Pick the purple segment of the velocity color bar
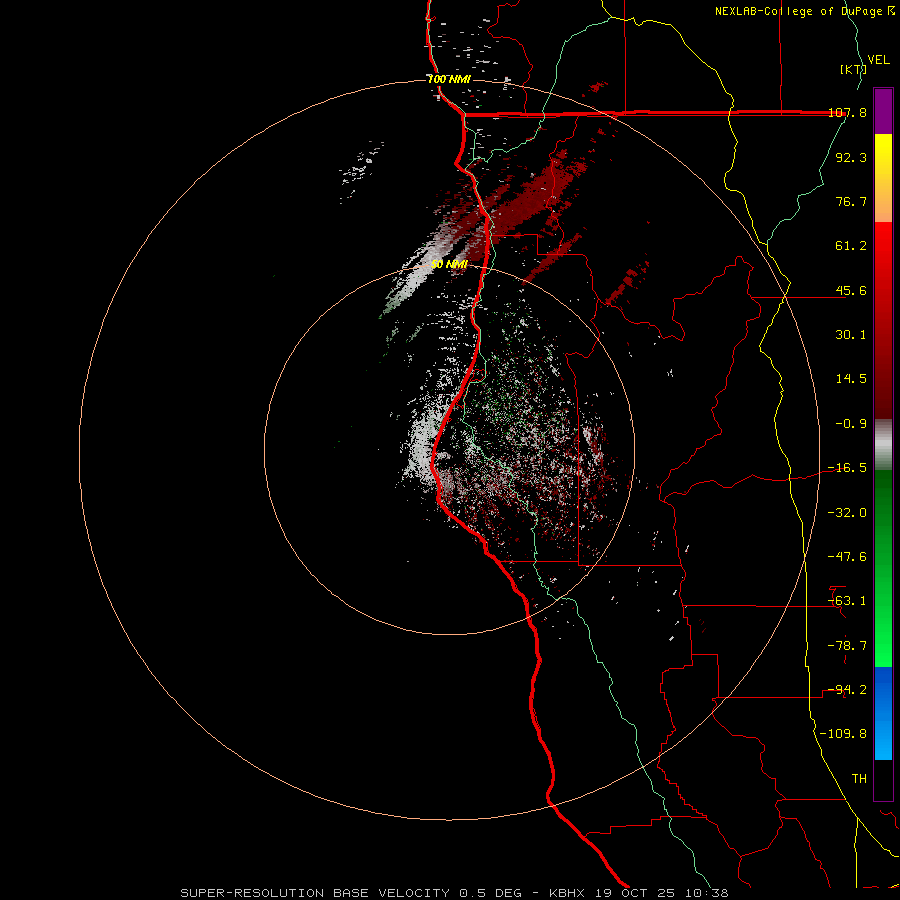Image resolution: width=900 pixels, height=900 pixels. click(x=883, y=111)
